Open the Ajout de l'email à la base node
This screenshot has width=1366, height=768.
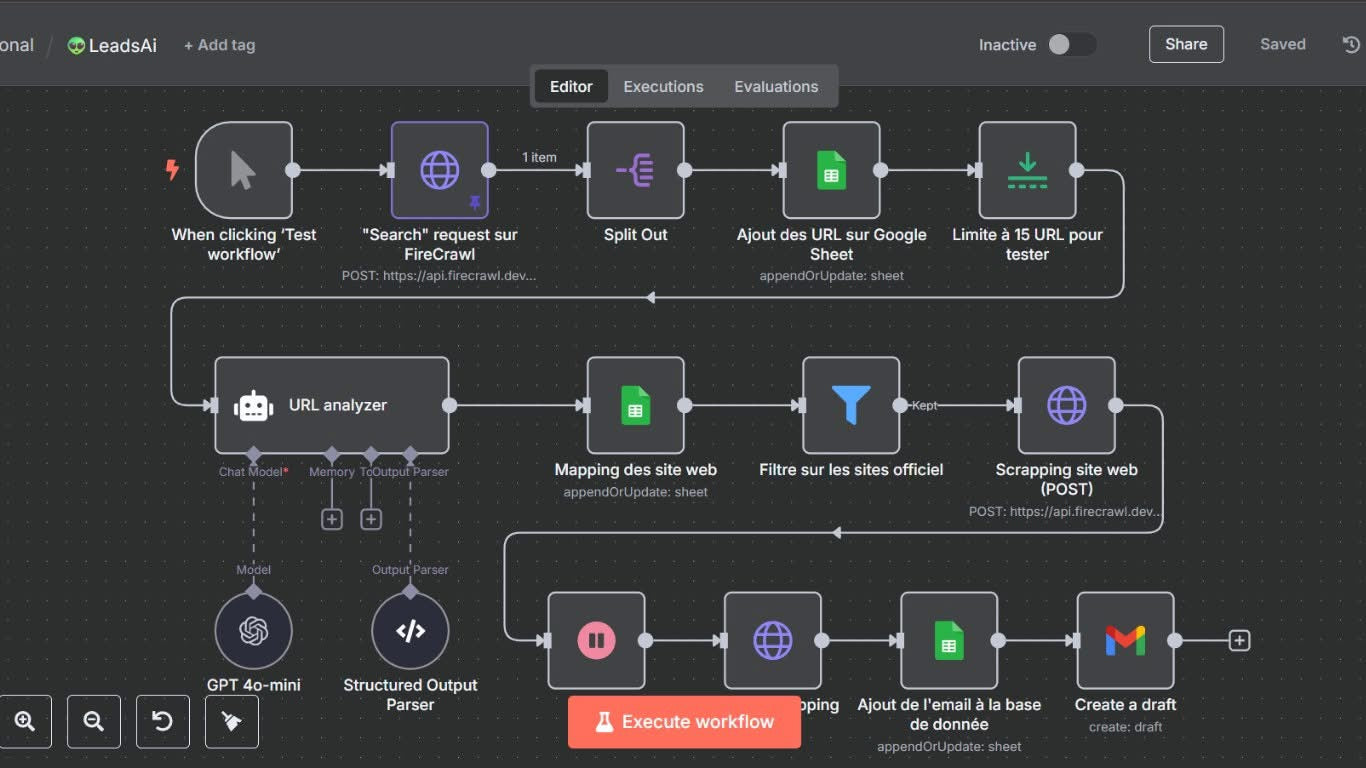[x=949, y=640]
